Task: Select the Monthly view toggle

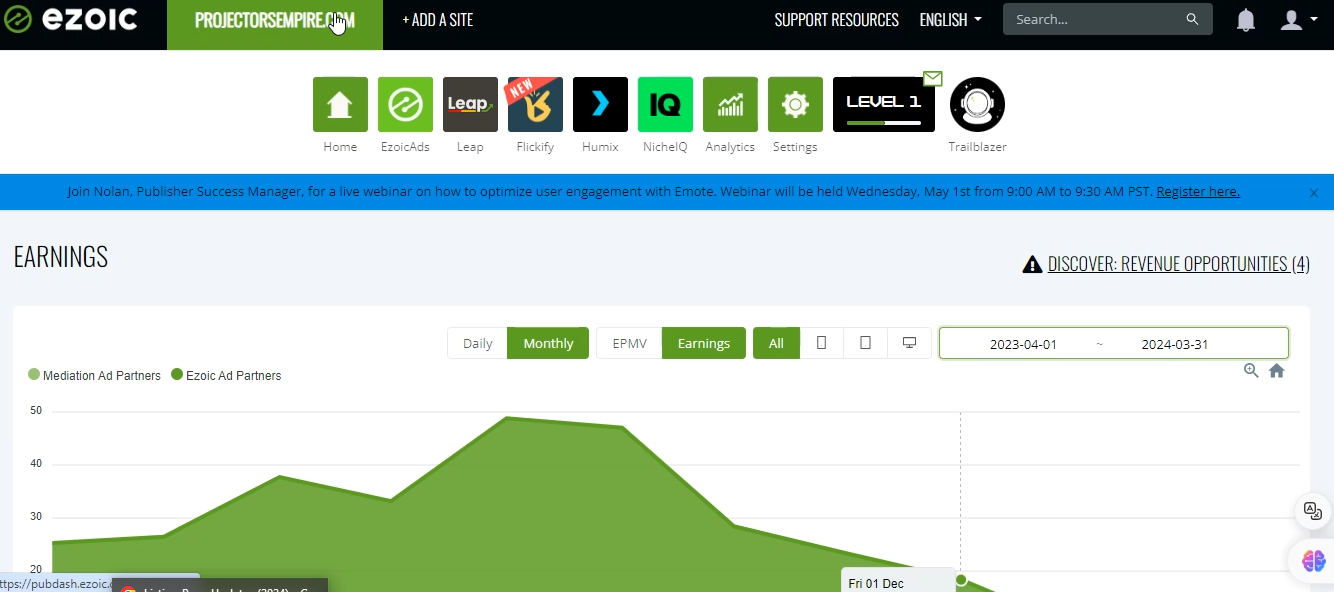Action: [x=548, y=343]
